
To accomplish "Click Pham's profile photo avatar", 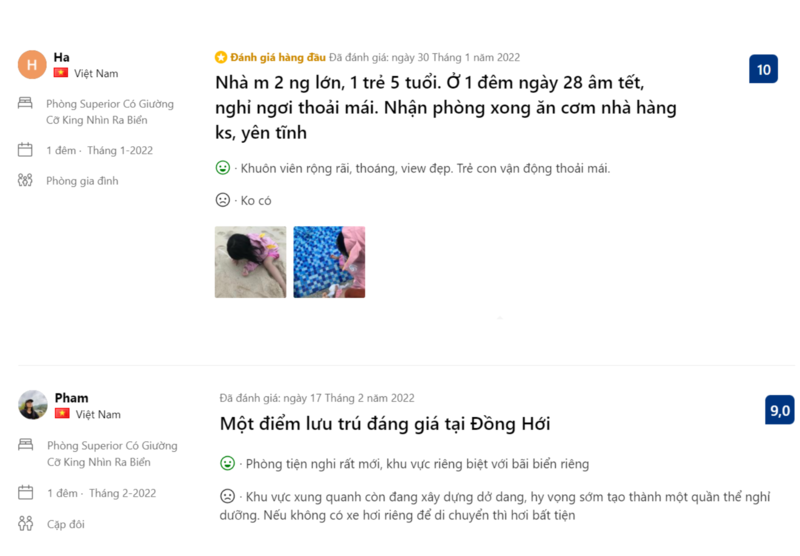I will click(x=32, y=405).
